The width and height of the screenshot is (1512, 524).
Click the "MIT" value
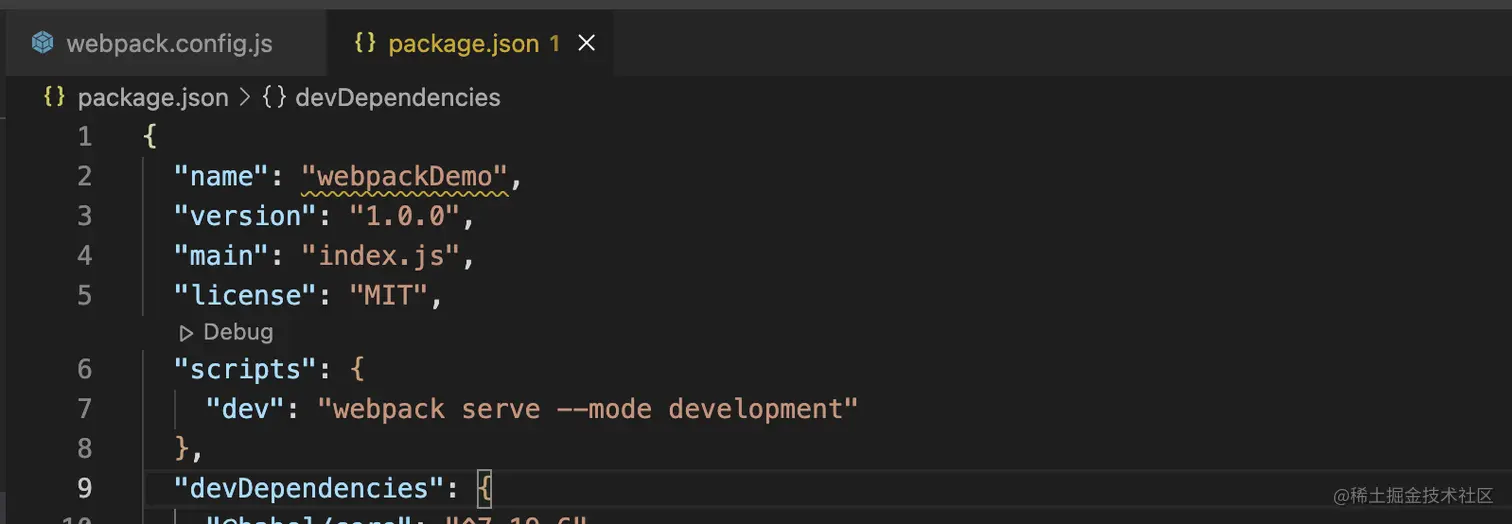389,296
